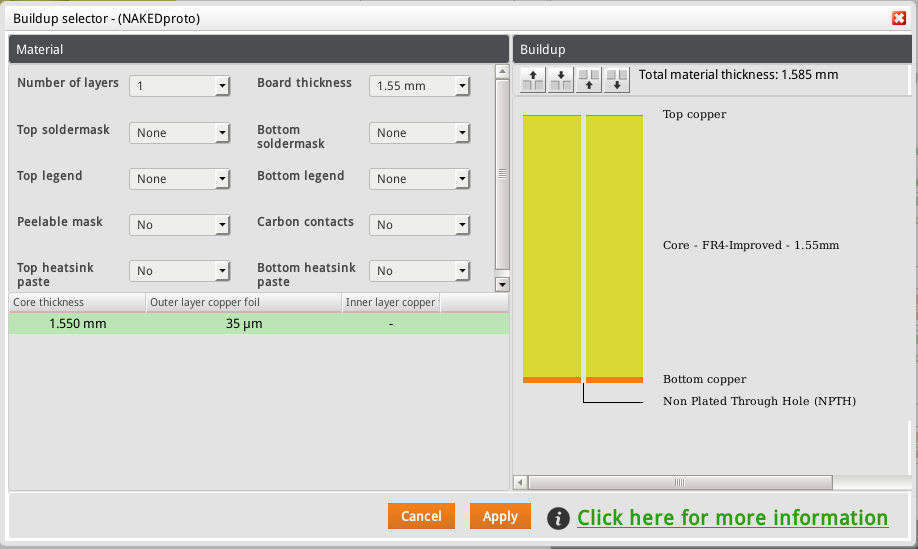Image resolution: width=918 pixels, height=549 pixels.
Task: Click the 'Non Plated Through Hole (NPTH)' label
Action: [x=759, y=401]
